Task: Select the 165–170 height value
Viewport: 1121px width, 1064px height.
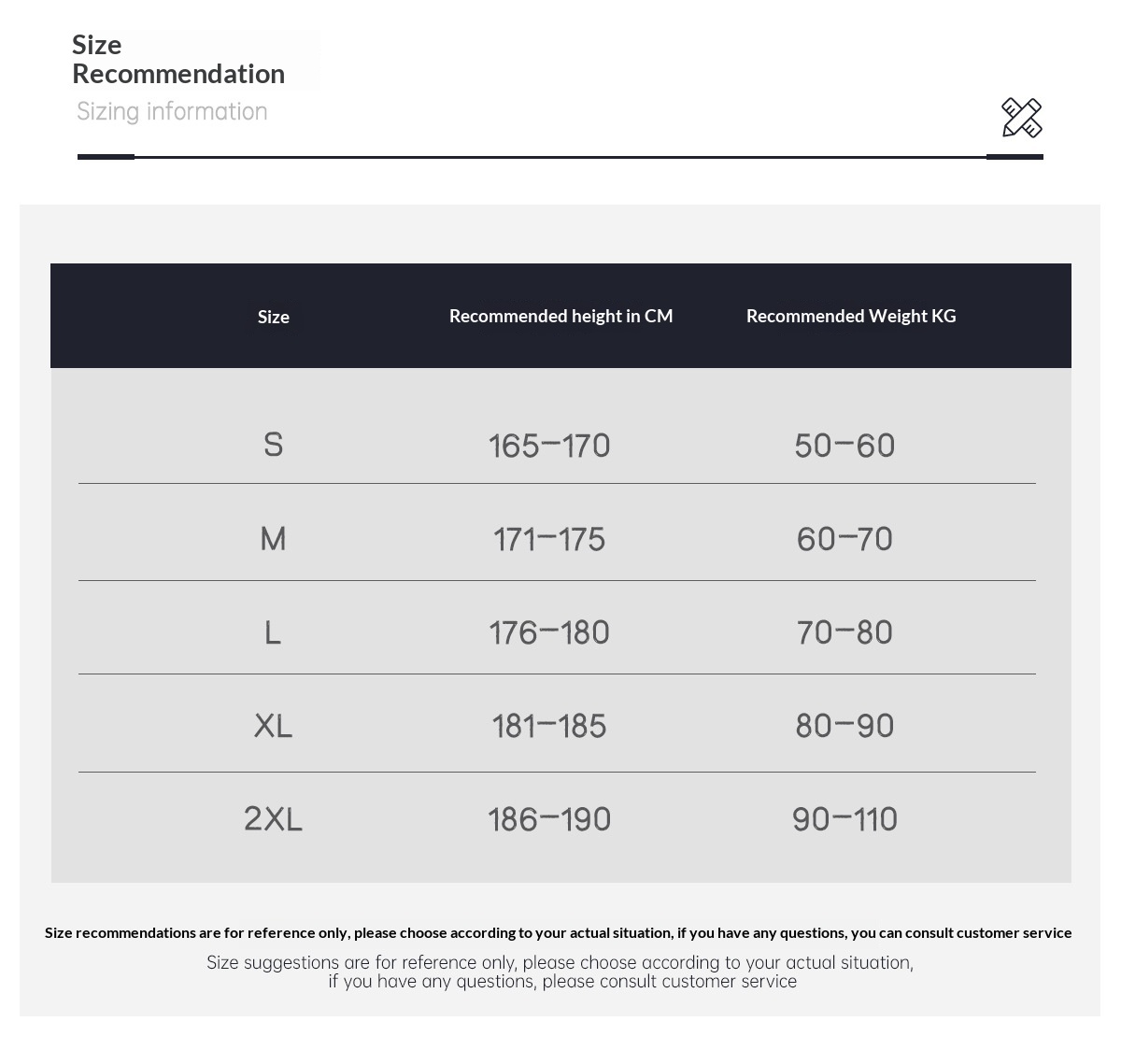Action: 549,446
